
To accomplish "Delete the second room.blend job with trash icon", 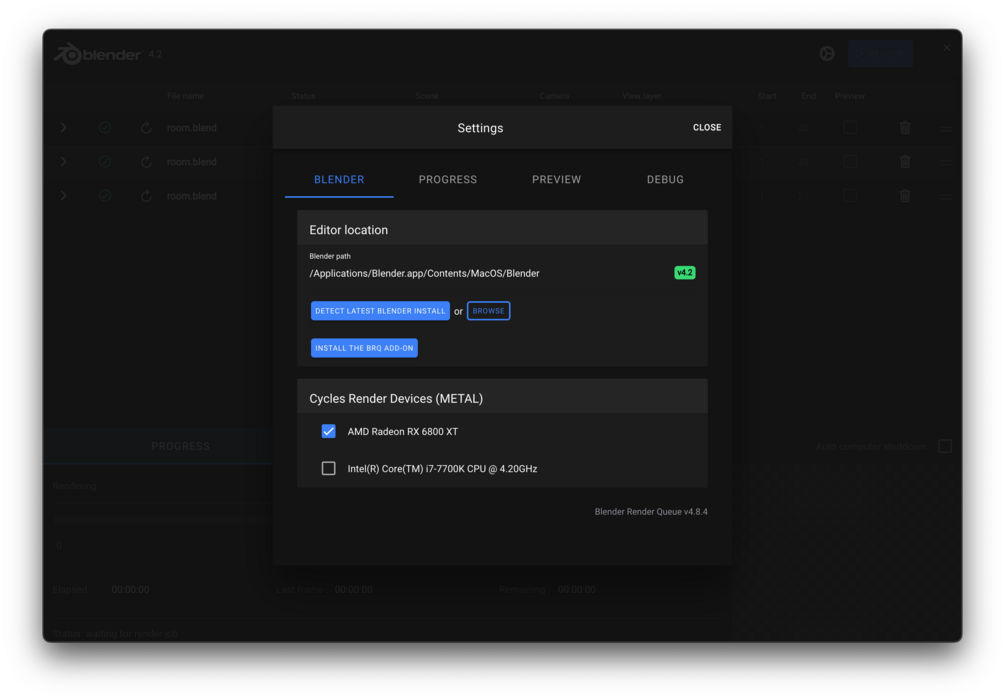I will coord(905,161).
